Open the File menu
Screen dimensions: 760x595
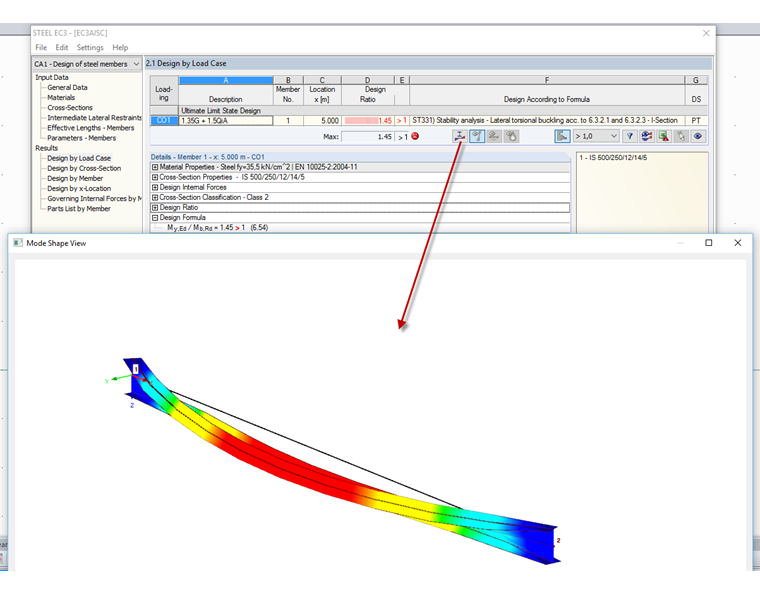[41, 47]
